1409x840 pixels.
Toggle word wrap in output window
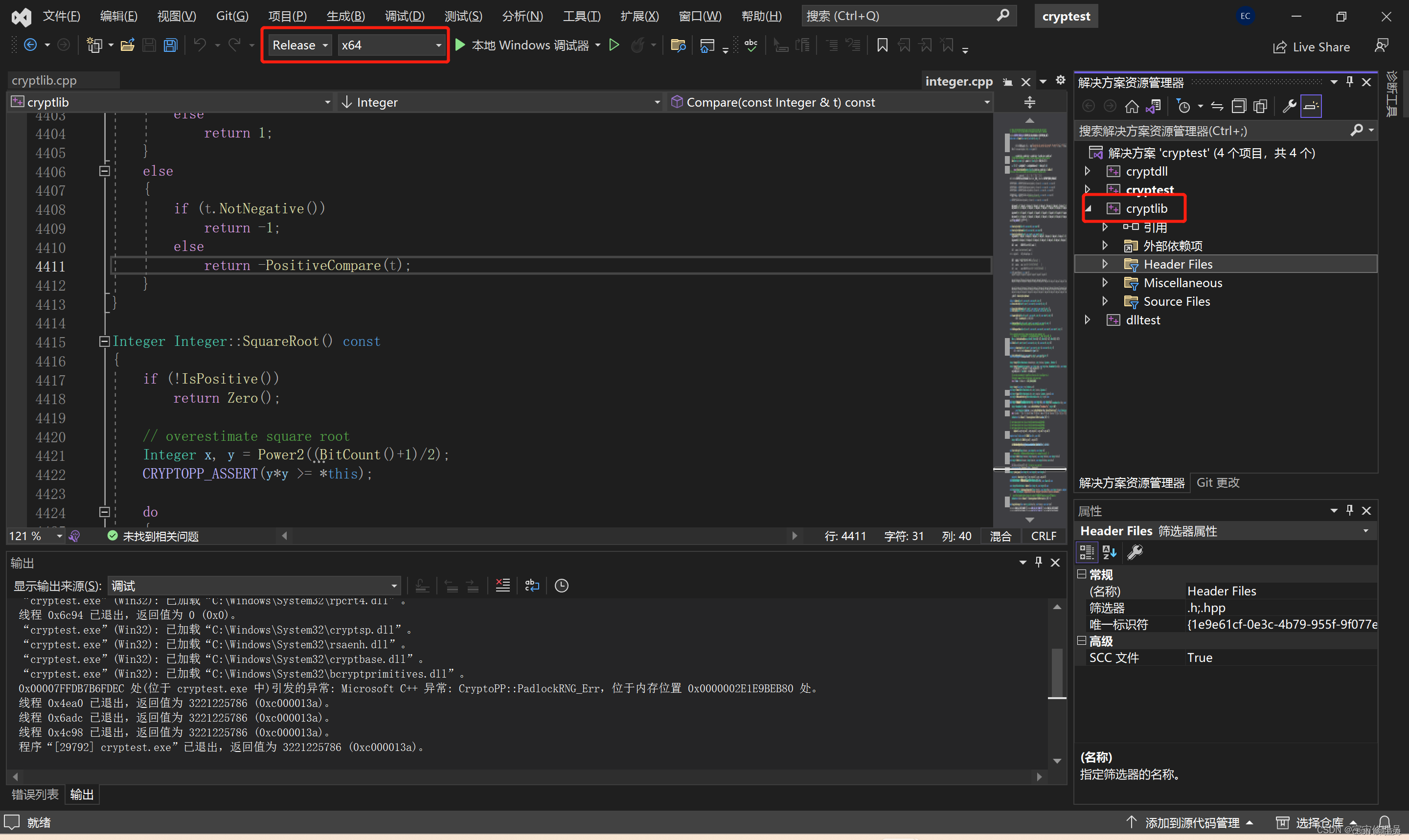(532, 585)
